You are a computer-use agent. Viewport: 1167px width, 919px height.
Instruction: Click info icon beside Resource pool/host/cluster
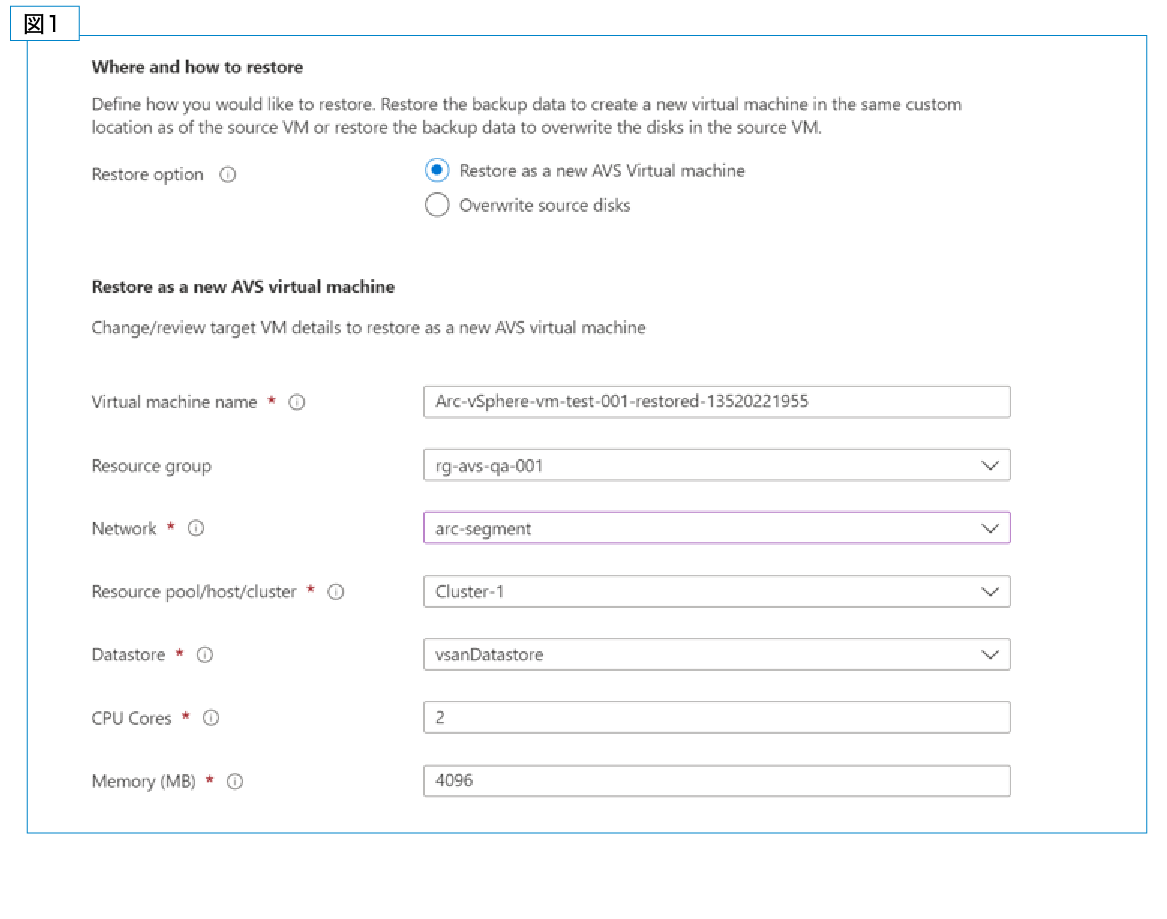(336, 592)
